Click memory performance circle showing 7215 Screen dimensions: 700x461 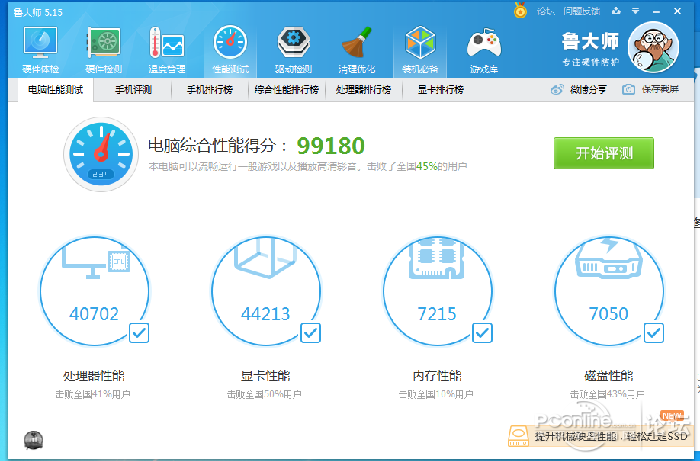437,291
